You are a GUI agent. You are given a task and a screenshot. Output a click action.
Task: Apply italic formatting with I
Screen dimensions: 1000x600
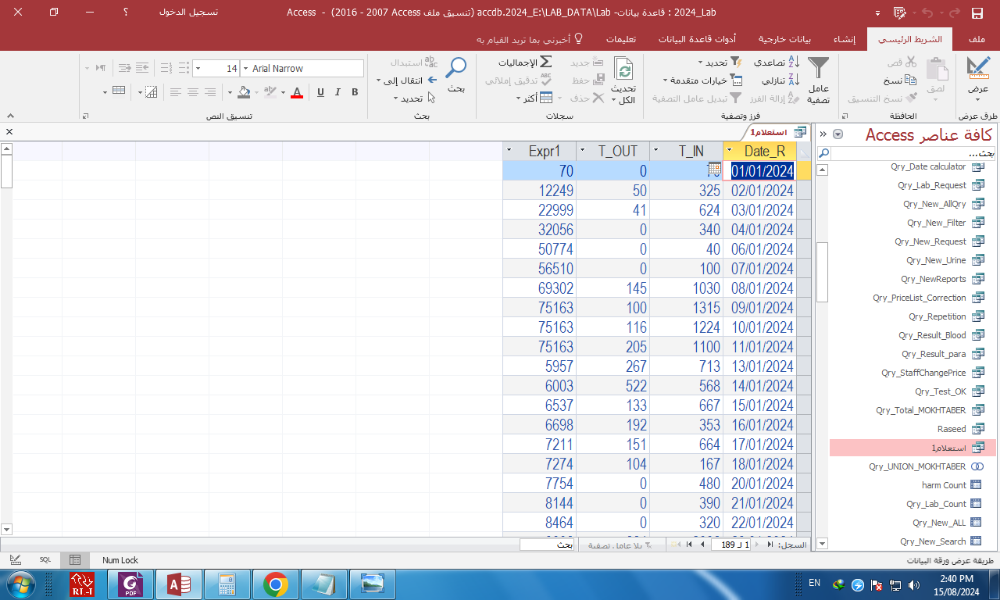337,92
